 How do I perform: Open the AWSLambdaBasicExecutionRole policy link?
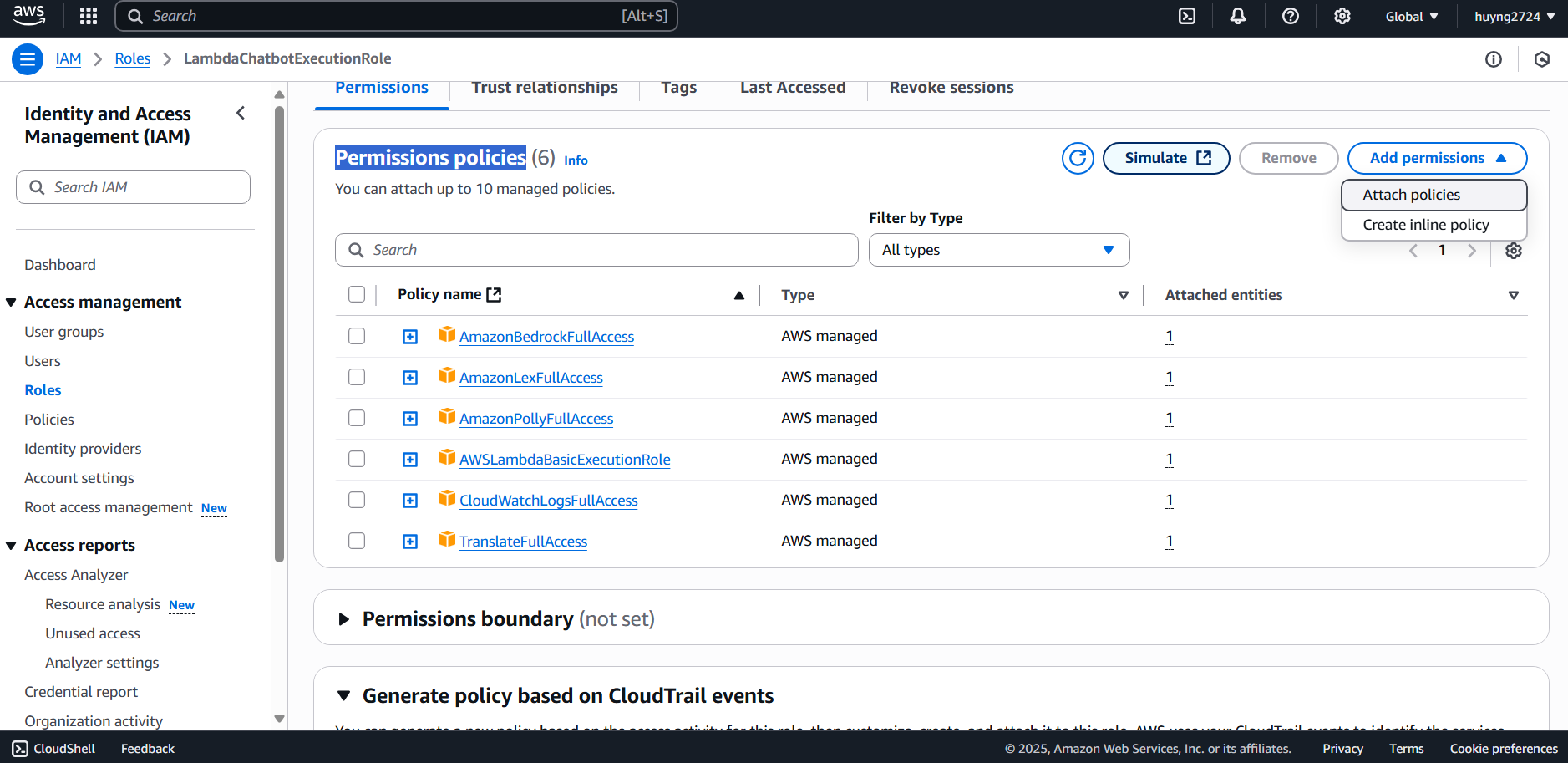click(565, 460)
